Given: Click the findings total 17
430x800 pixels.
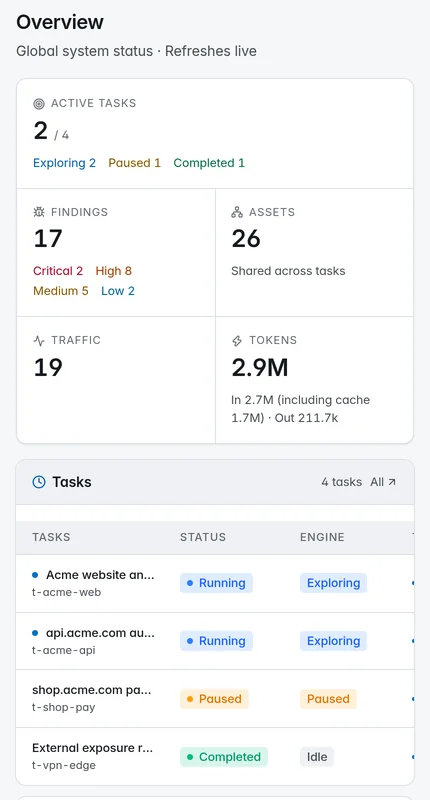Looking at the screenshot, I should coord(48,239).
